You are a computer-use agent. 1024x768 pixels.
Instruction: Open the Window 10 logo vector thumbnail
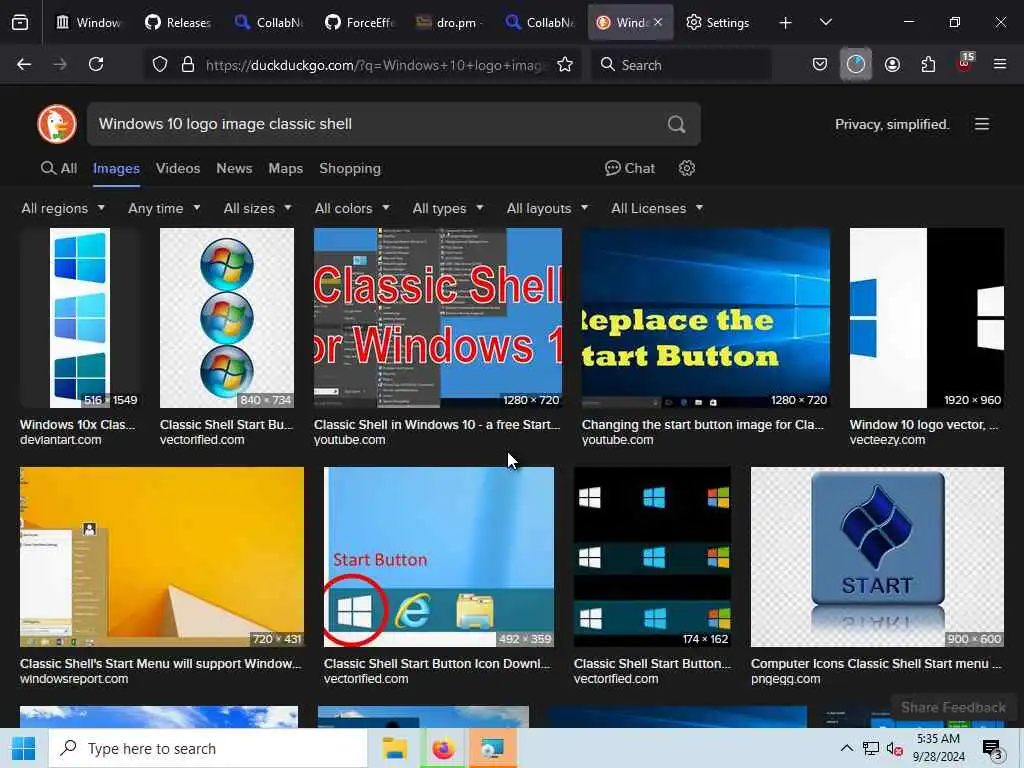(927, 318)
